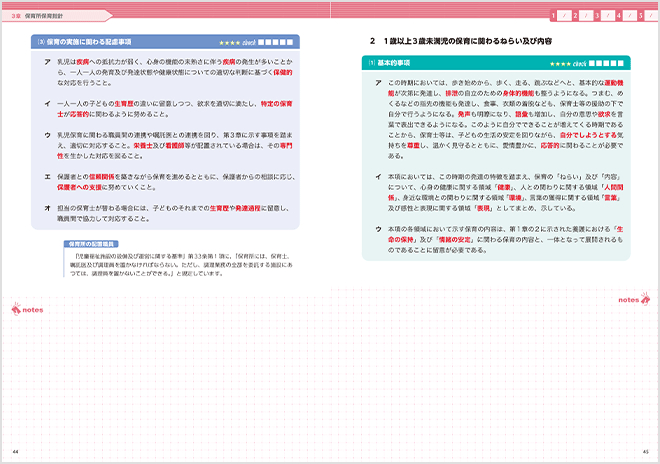
Task: Click the notes hand icon on right page
Action: [x=645, y=299]
